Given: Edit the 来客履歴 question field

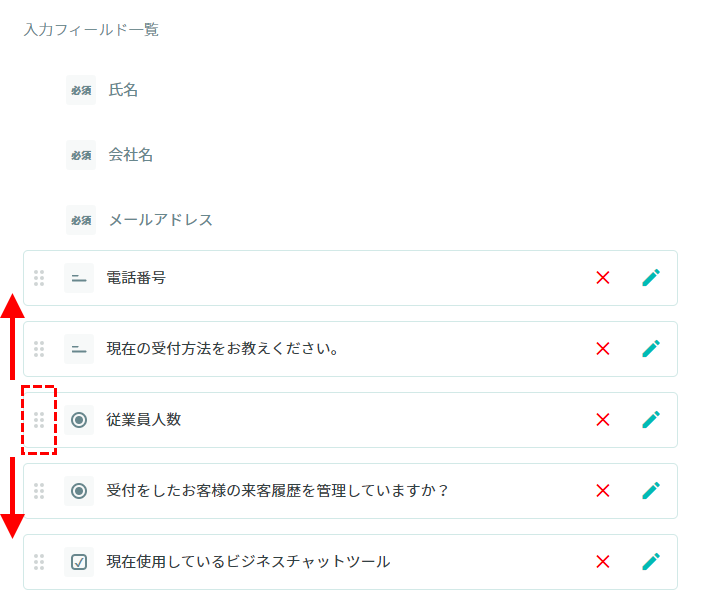Looking at the screenshot, I should tap(651, 491).
